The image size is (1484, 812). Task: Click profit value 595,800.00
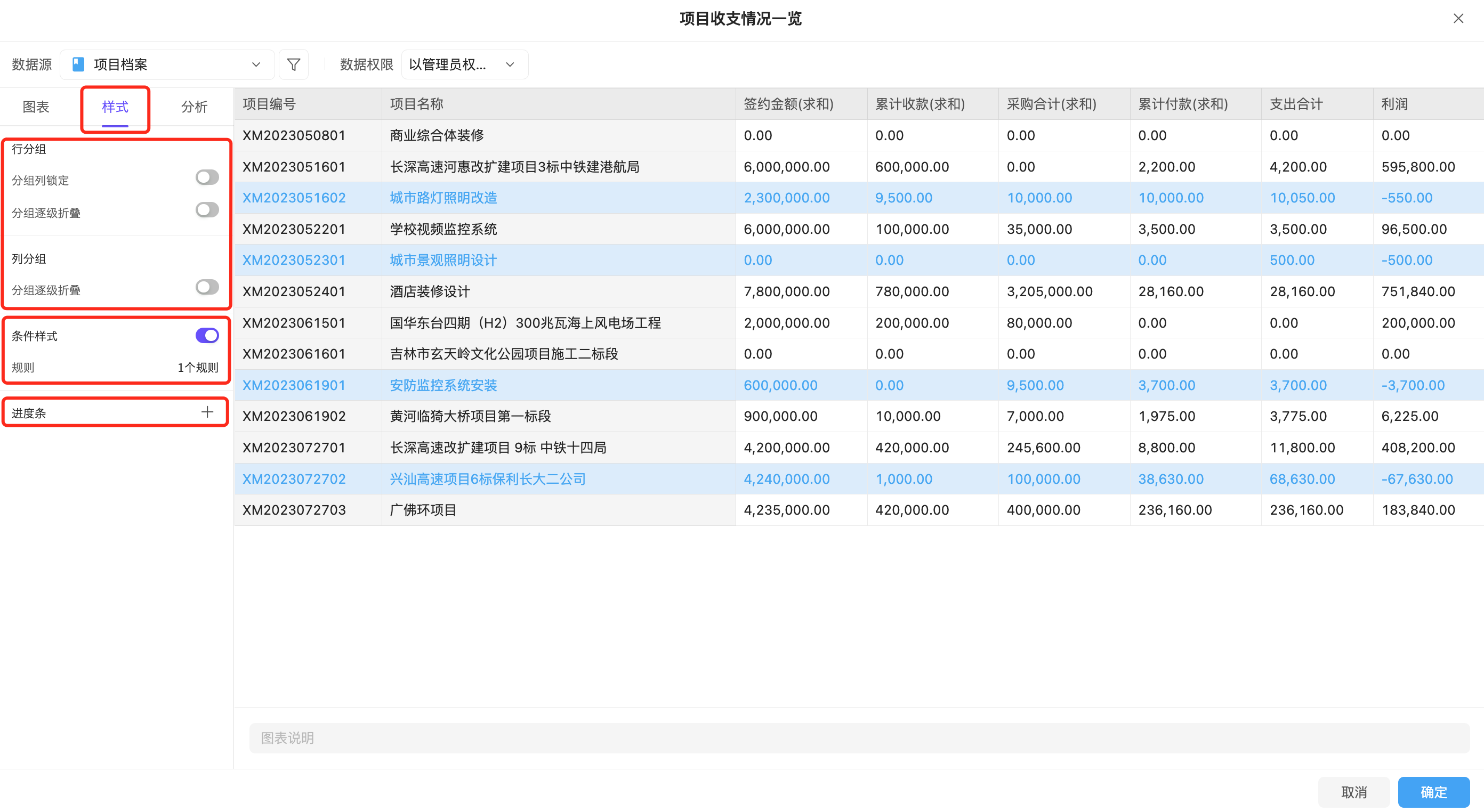pyautogui.click(x=1418, y=166)
